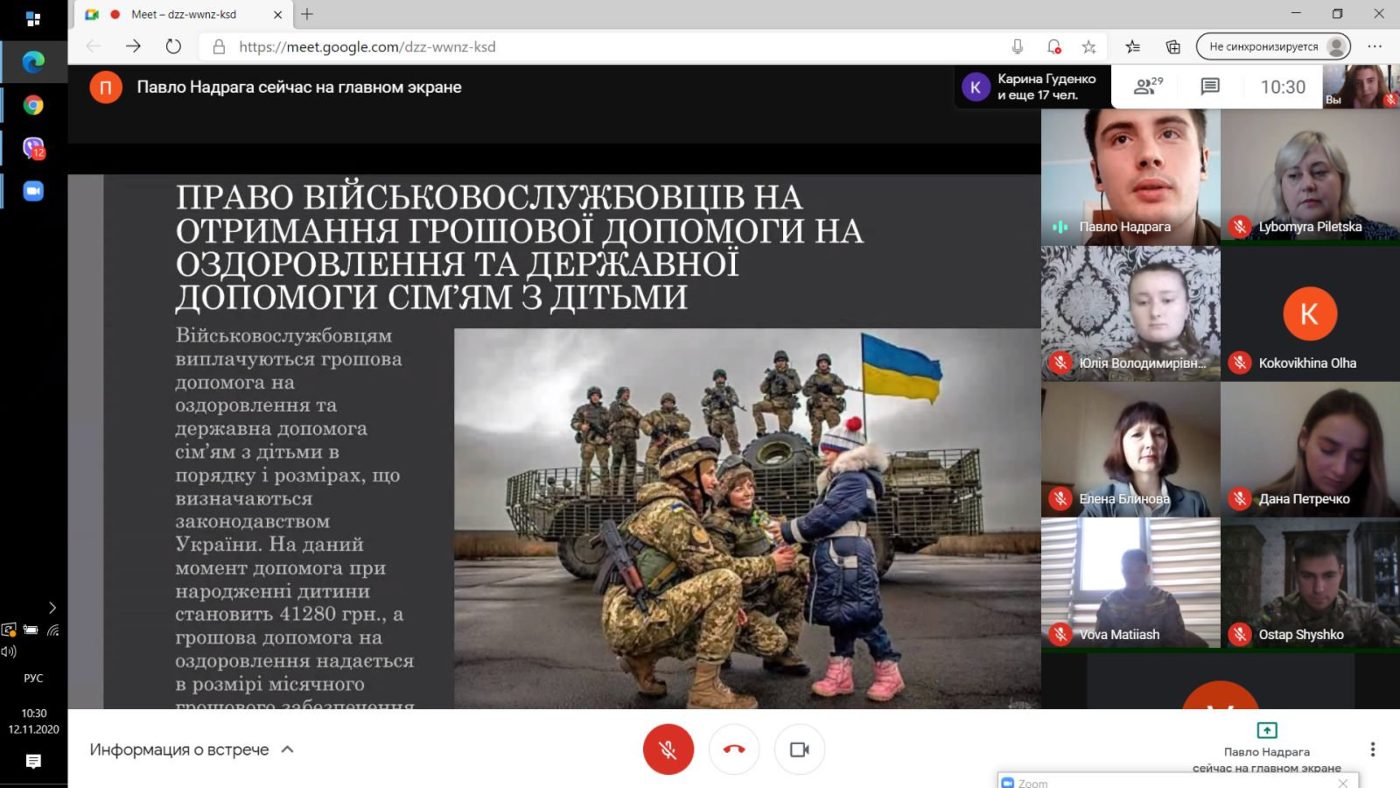The image size is (1400, 788).
Task: Close the Zoom notification popup
Action: (x=1343, y=783)
